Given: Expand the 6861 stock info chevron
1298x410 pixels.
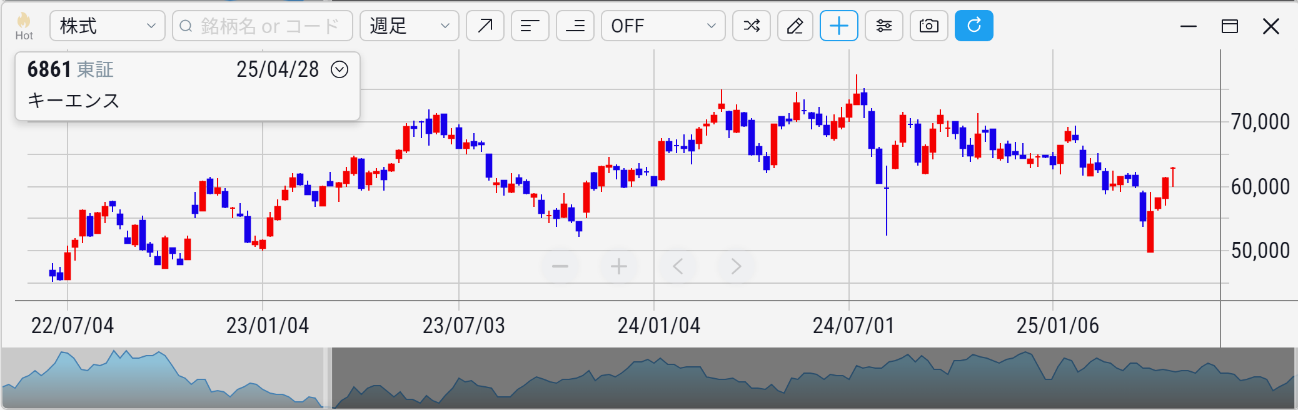Looking at the screenshot, I should click(339, 69).
